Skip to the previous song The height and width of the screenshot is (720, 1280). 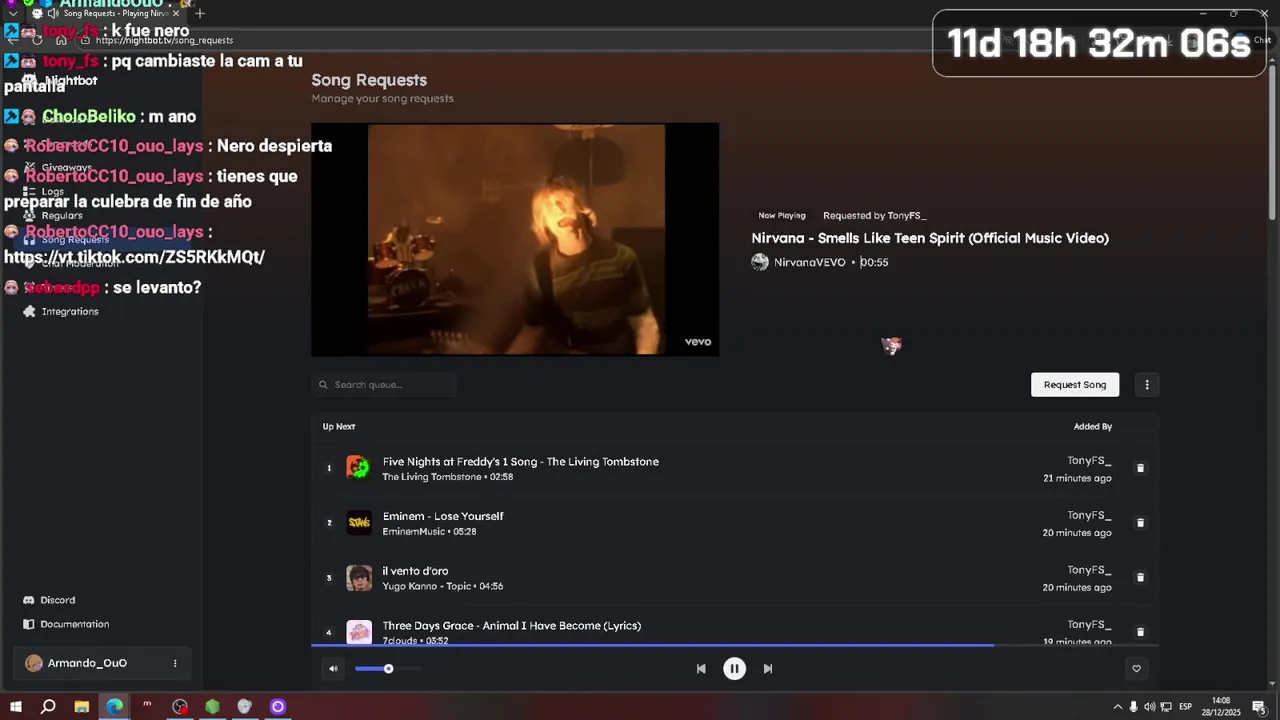pyautogui.click(x=701, y=669)
